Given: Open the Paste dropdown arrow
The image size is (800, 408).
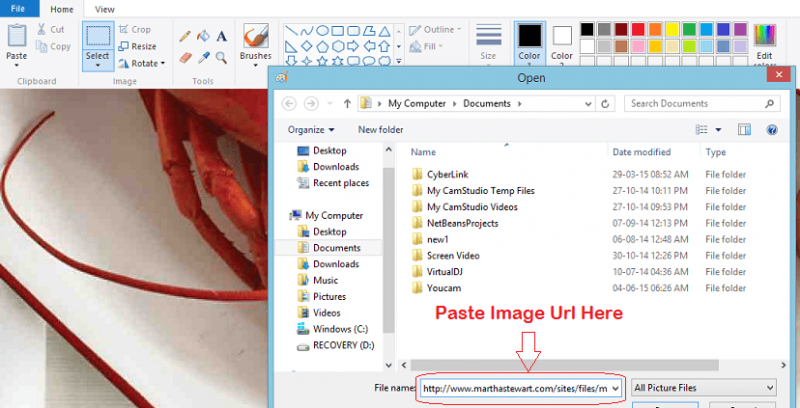Looking at the screenshot, I should (17, 65).
